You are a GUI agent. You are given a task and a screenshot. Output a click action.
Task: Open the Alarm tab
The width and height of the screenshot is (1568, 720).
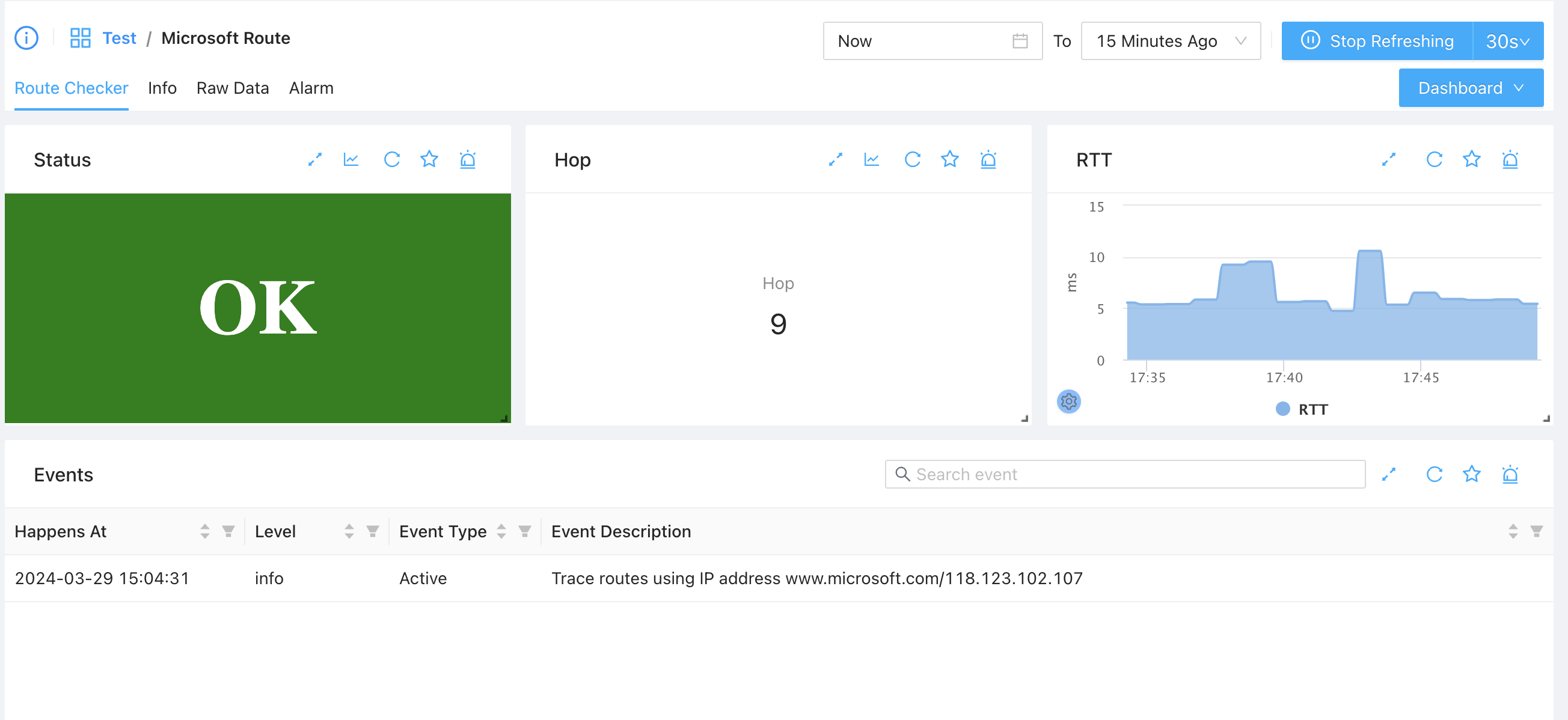[310, 88]
